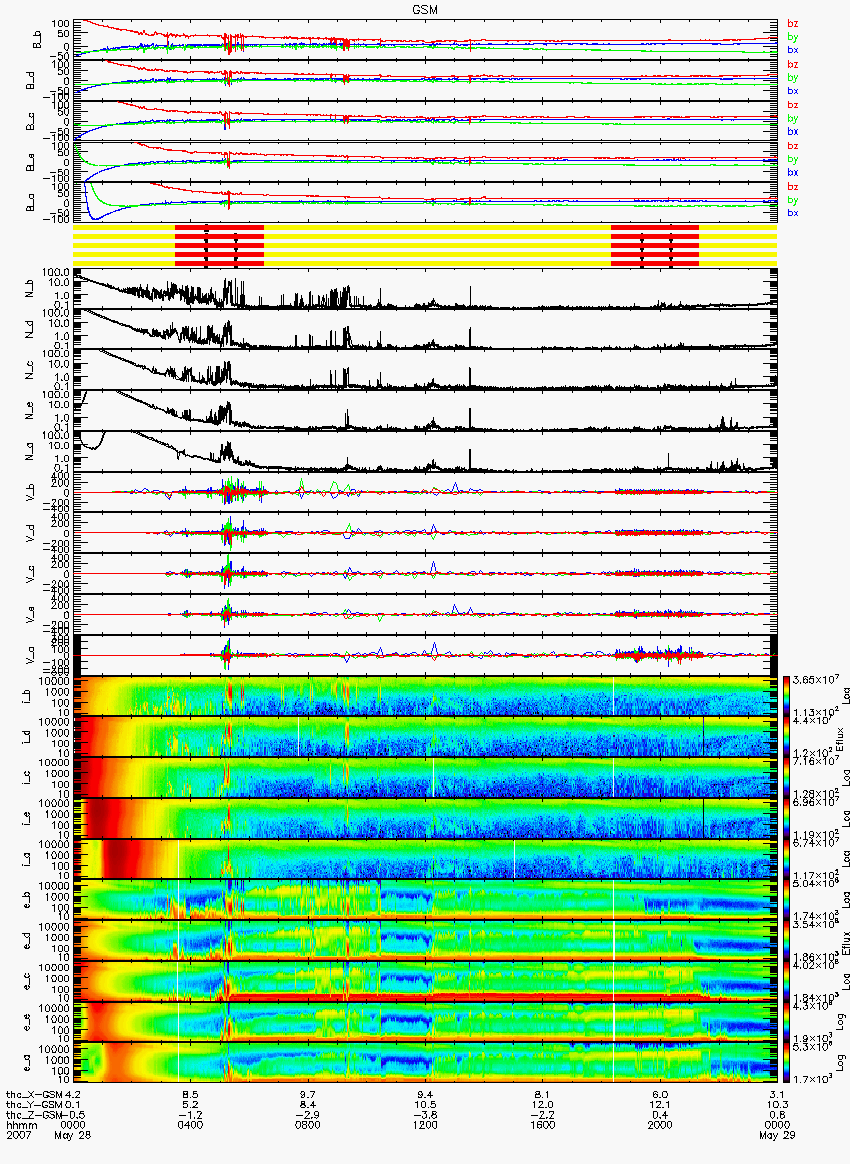The width and height of the screenshot is (850, 1164).
Task: Select the N_d density panel label
Action: click(x=30, y=331)
